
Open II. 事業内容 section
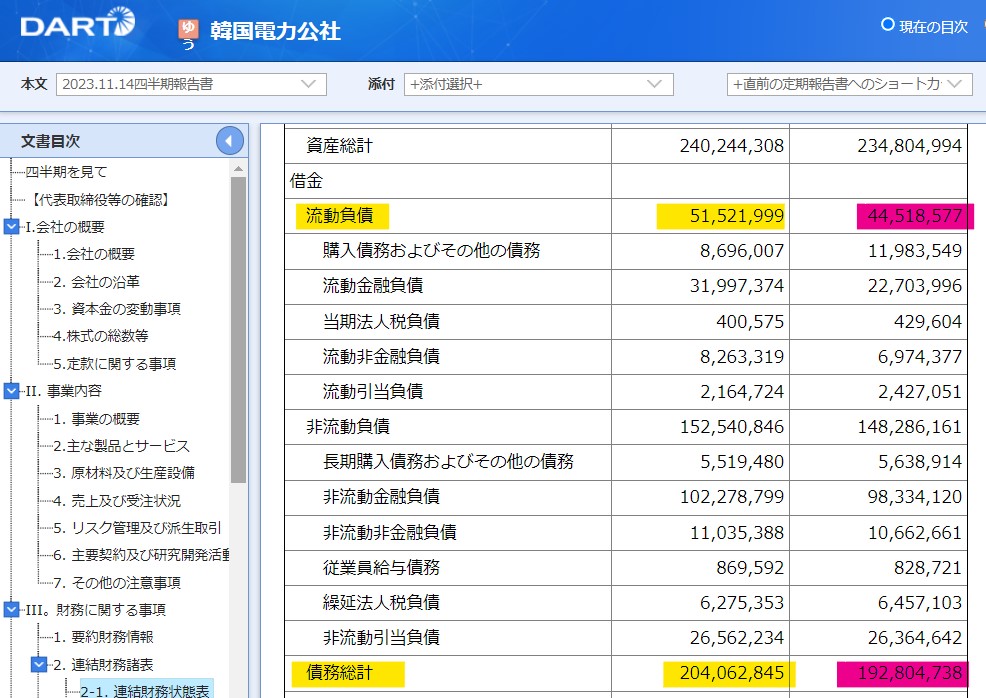(64, 391)
